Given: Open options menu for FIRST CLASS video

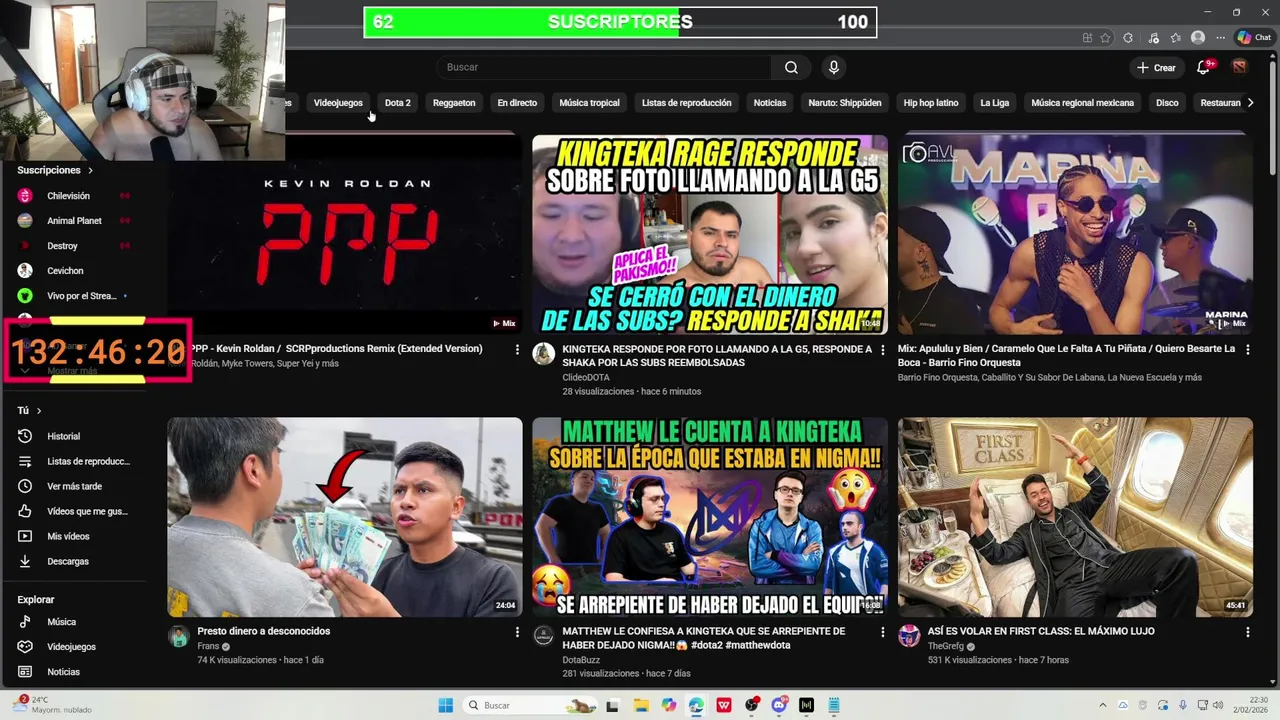Looking at the screenshot, I should pos(1248,632).
